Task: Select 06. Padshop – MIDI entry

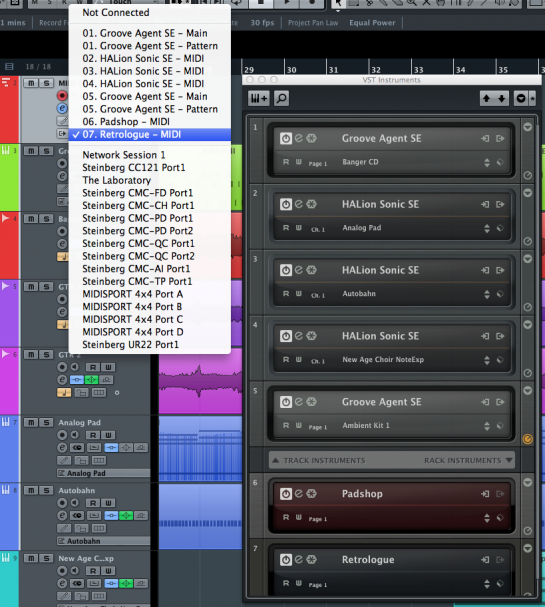Action: click(x=150, y=122)
